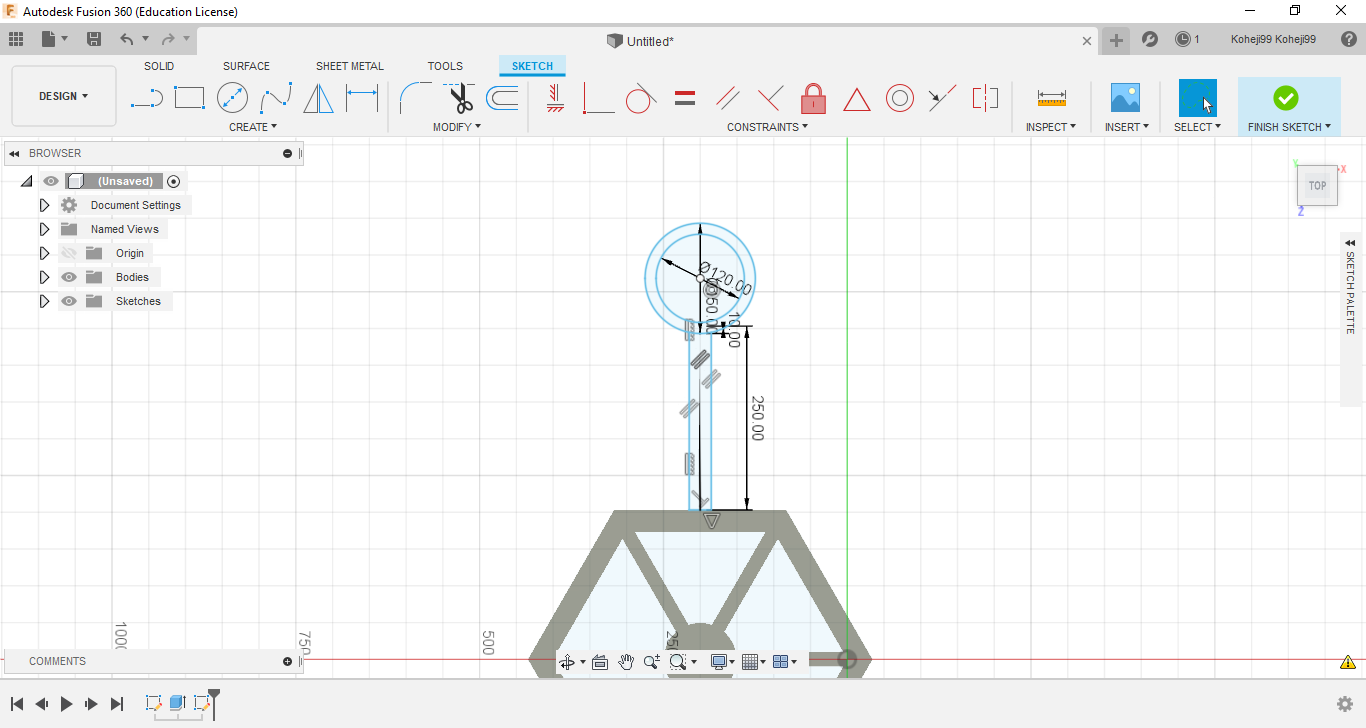
Task: Click the Insert Image icon
Action: pyautogui.click(x=1126, y=98)
